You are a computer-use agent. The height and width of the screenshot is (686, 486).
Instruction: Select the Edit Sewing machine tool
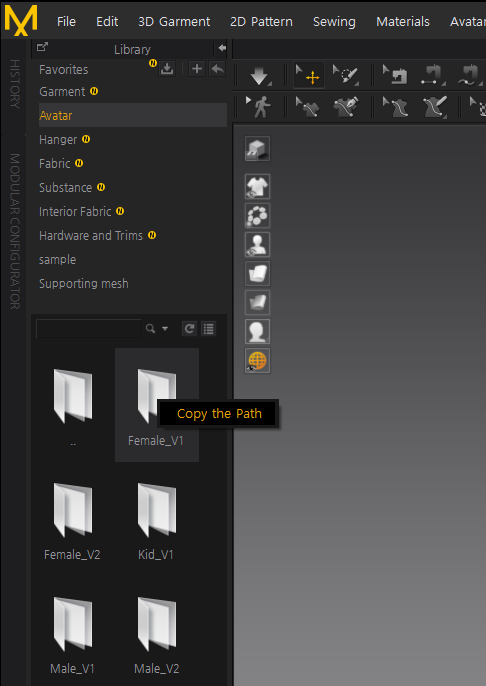[395, 75]
